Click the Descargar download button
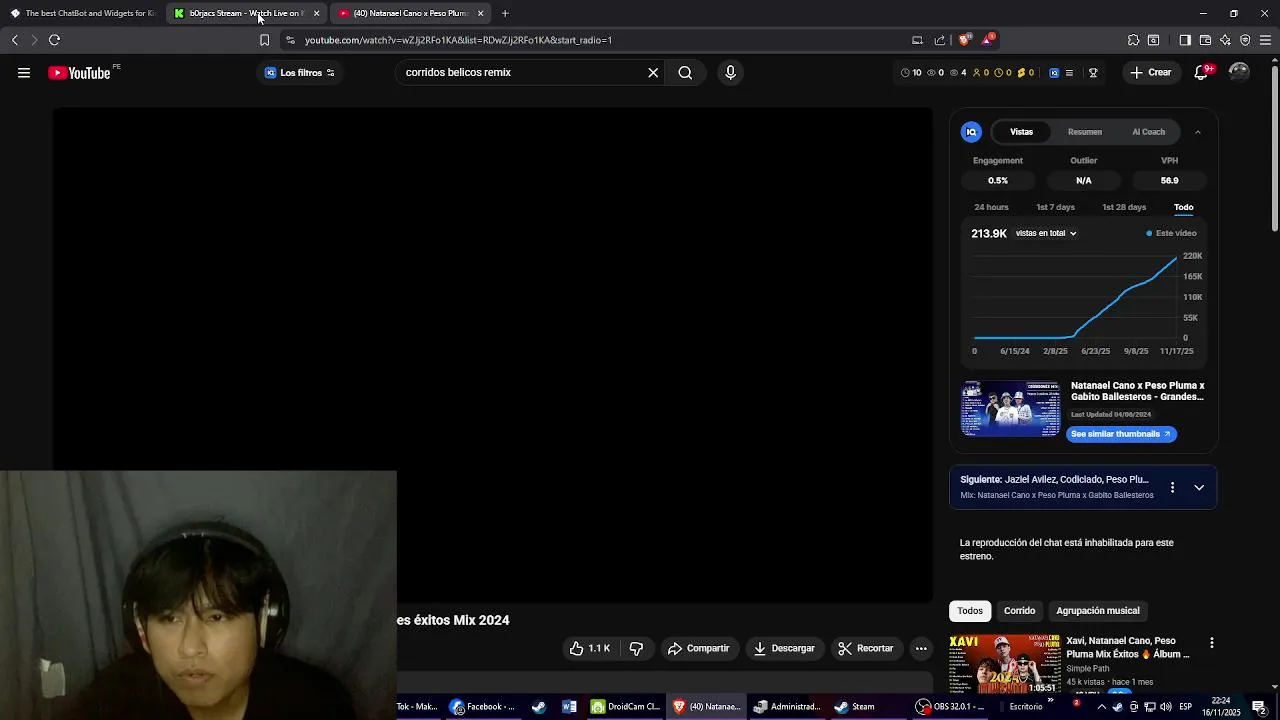 [x=784, y=649]
